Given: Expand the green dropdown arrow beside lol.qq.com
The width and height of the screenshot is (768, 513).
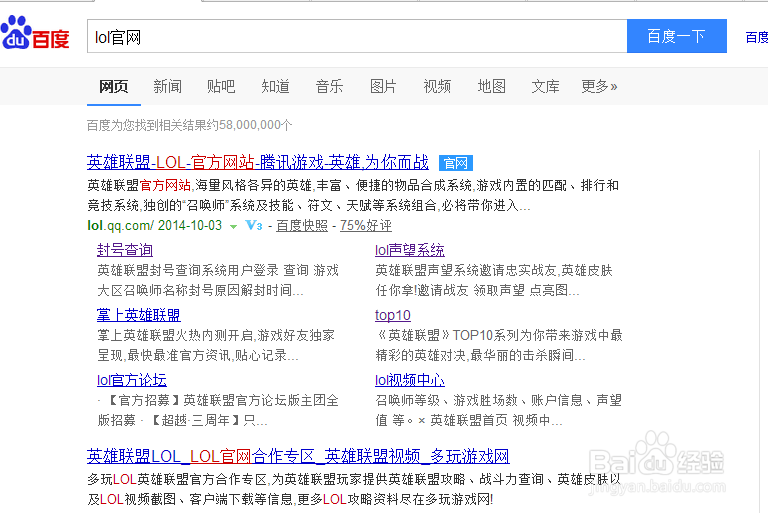Looking at the screenshot, I should (x=234, y=226).
